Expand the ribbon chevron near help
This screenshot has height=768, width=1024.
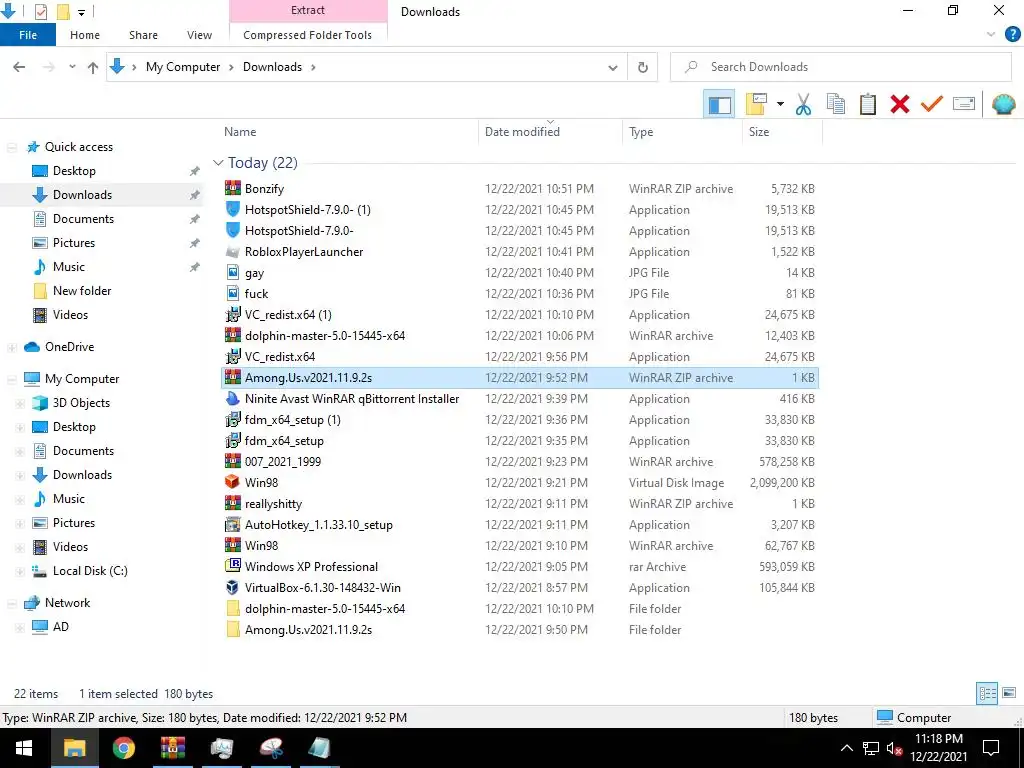991,35
